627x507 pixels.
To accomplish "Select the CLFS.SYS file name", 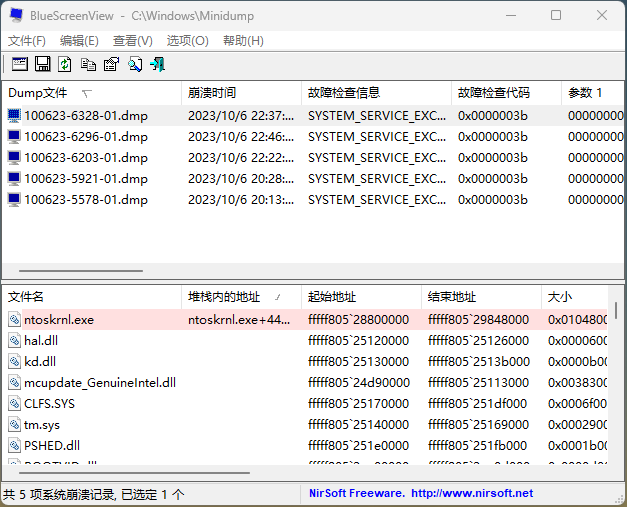I will click(x=49, y=403).
